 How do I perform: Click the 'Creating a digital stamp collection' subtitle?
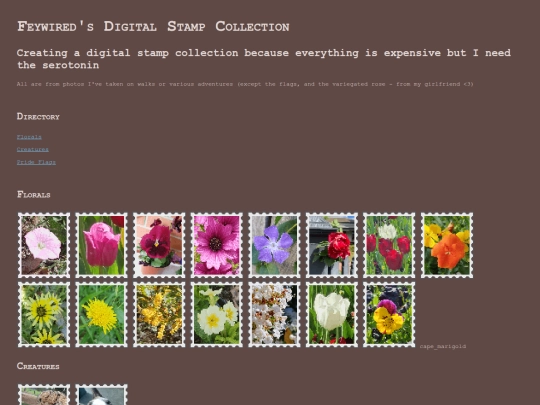(x=264, y=59)
